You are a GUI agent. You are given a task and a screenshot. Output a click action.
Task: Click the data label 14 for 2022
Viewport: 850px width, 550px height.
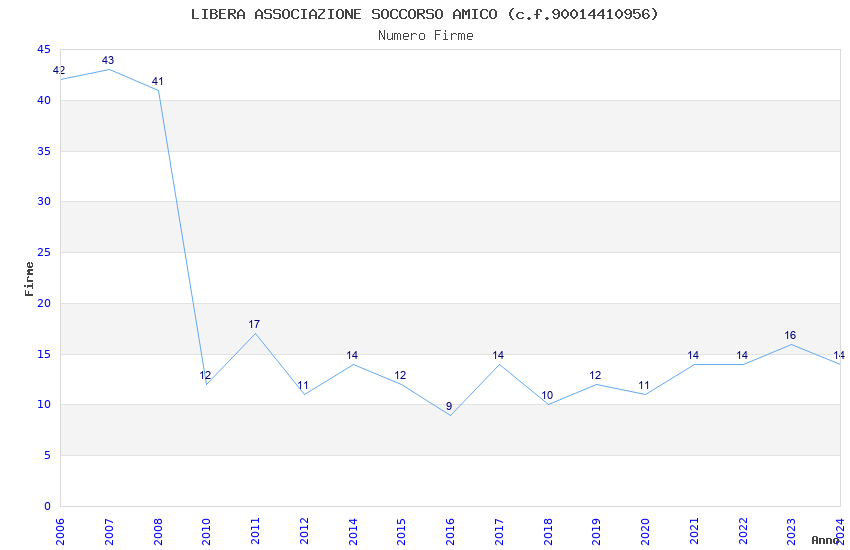tap(742, 355)
